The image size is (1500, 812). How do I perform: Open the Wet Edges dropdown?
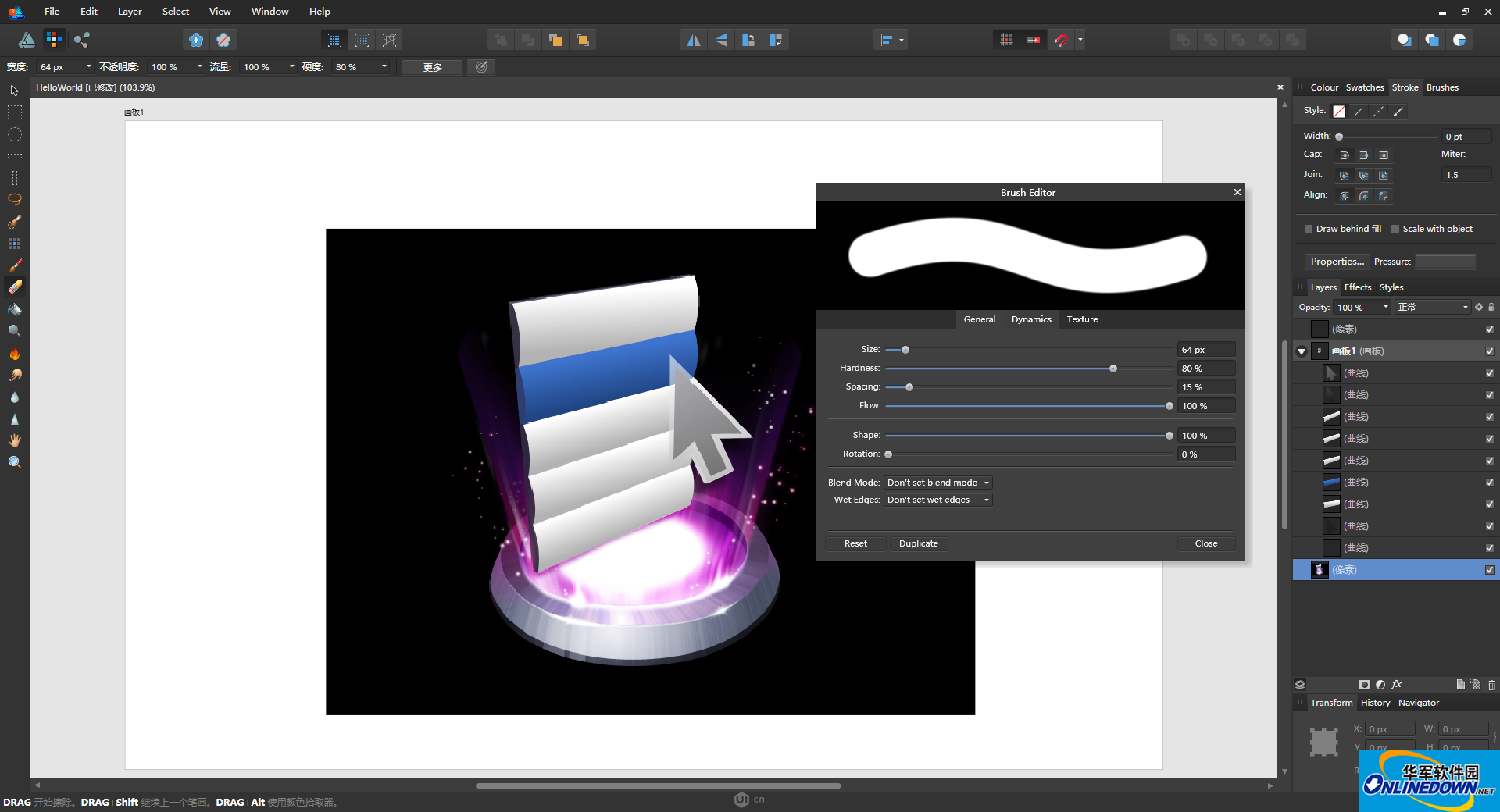[938, 500]
